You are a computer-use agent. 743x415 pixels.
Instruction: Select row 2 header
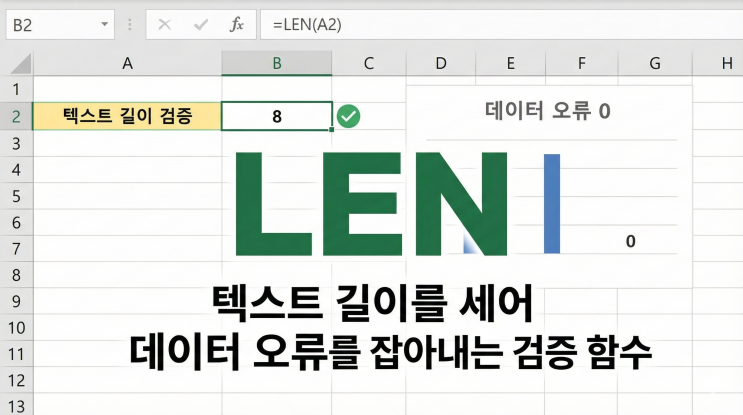pyautogui.click(x=17, y=116)
